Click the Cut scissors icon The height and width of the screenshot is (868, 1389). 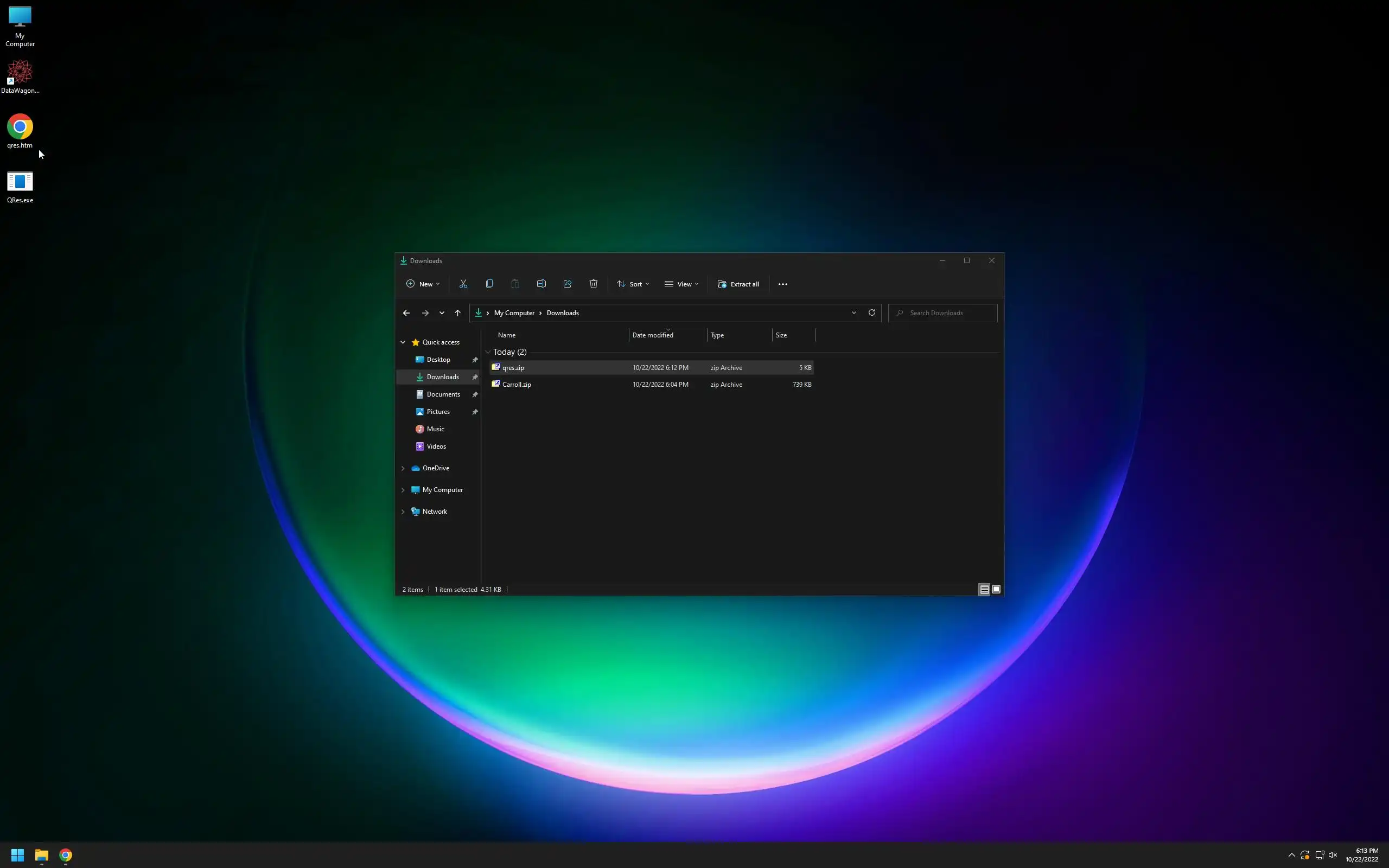(x=463, y=284)
